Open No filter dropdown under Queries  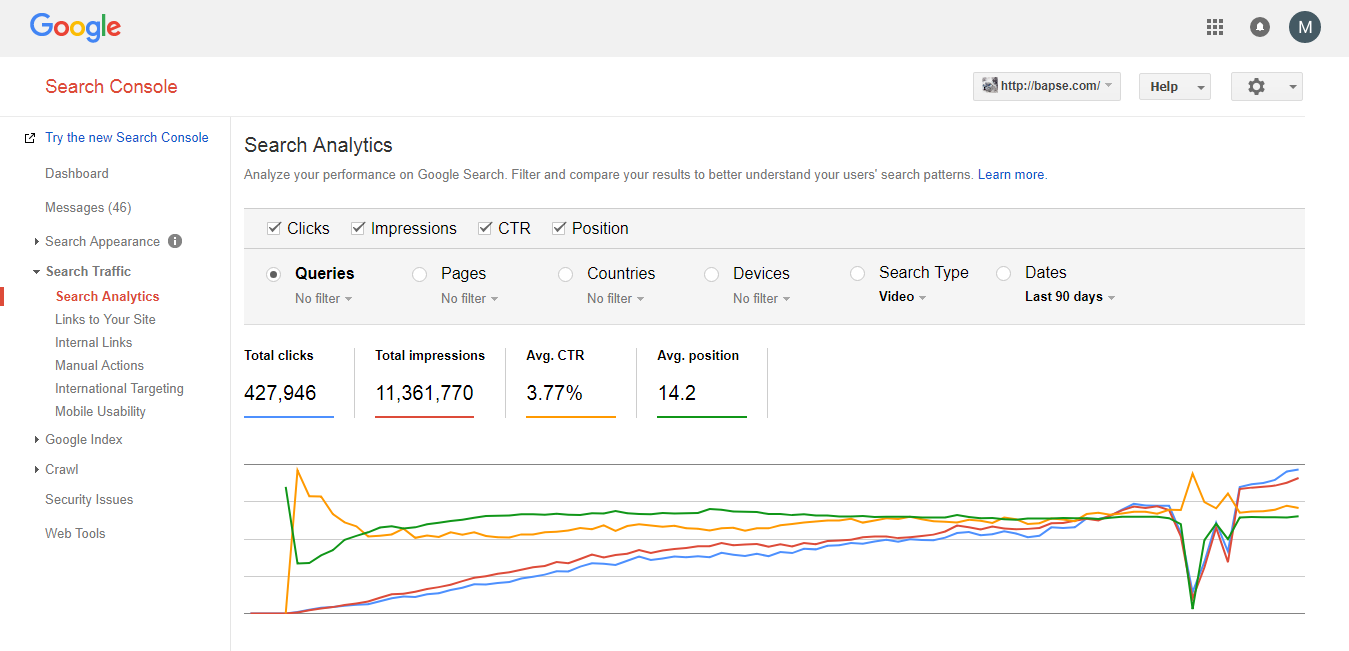323,298
